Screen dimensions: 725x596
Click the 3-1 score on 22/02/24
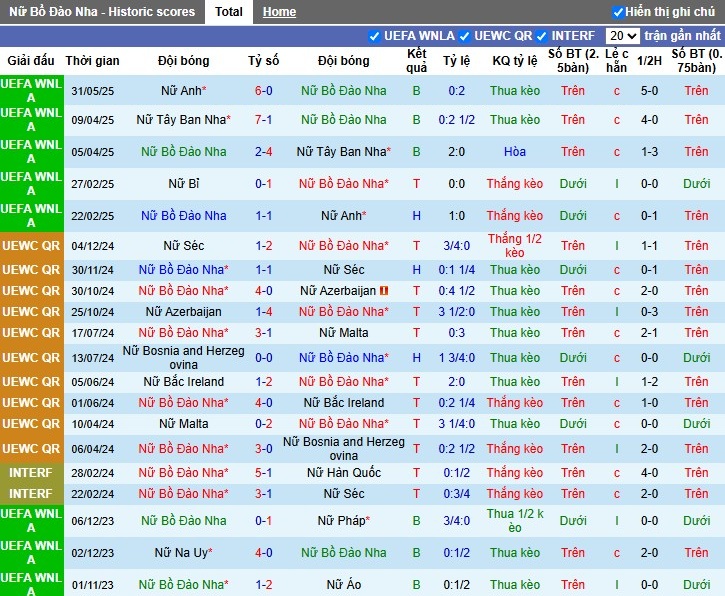point(264,494)
